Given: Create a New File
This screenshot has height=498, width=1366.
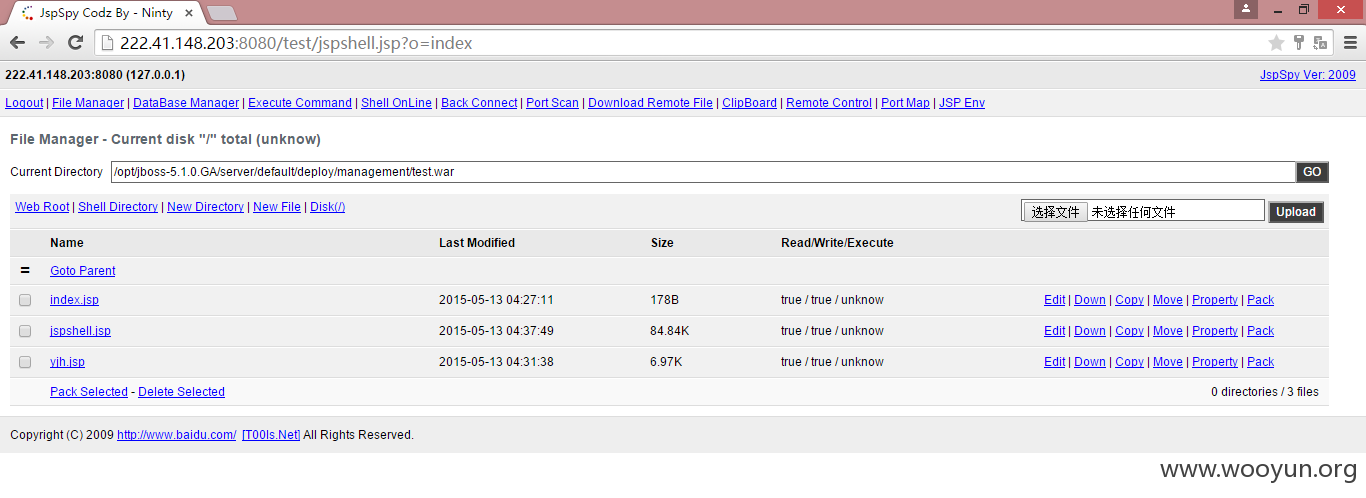Looking at the screenshot, I should click(277, 207).
